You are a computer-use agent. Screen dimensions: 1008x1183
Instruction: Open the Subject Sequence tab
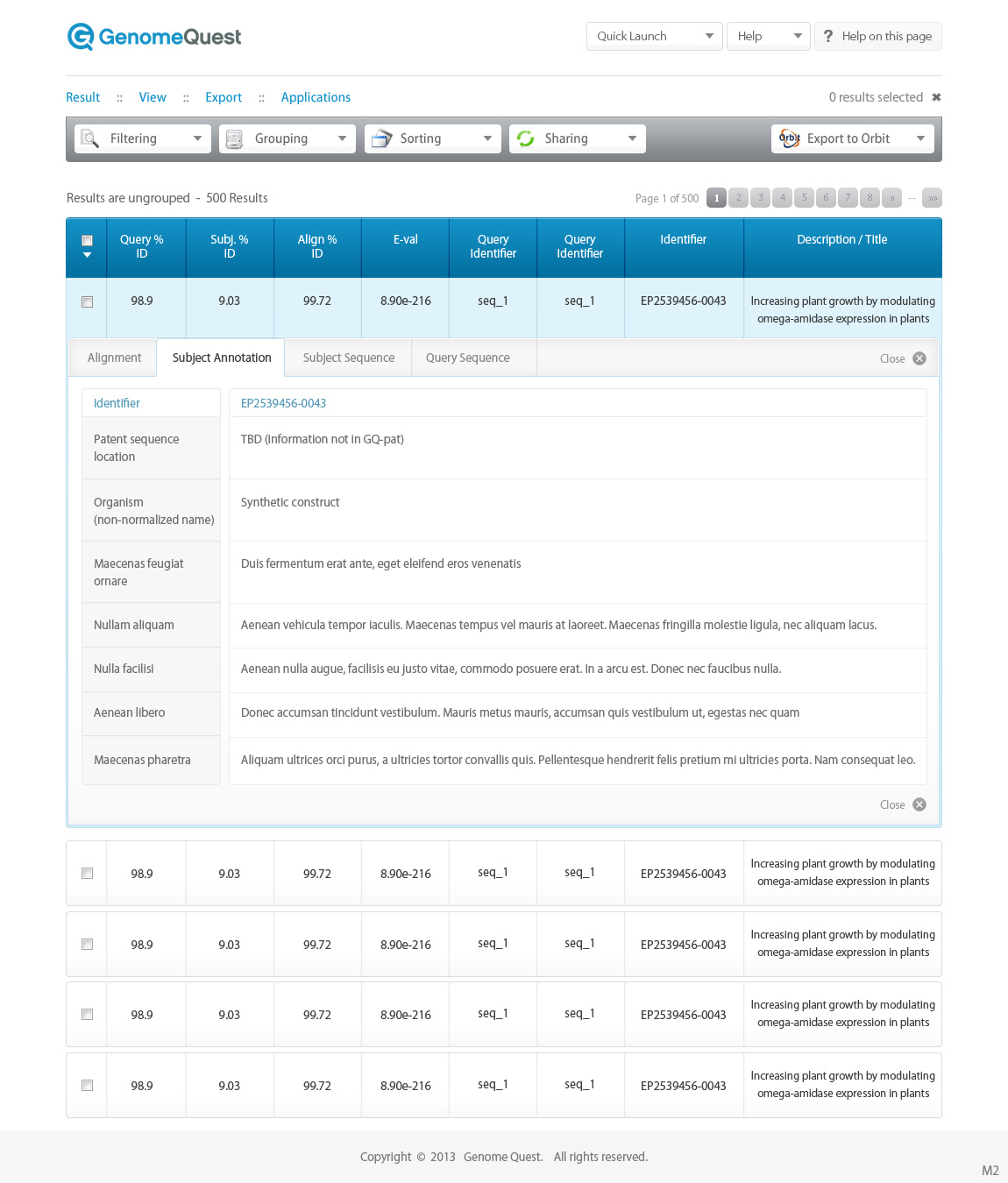tap(349, 358)
